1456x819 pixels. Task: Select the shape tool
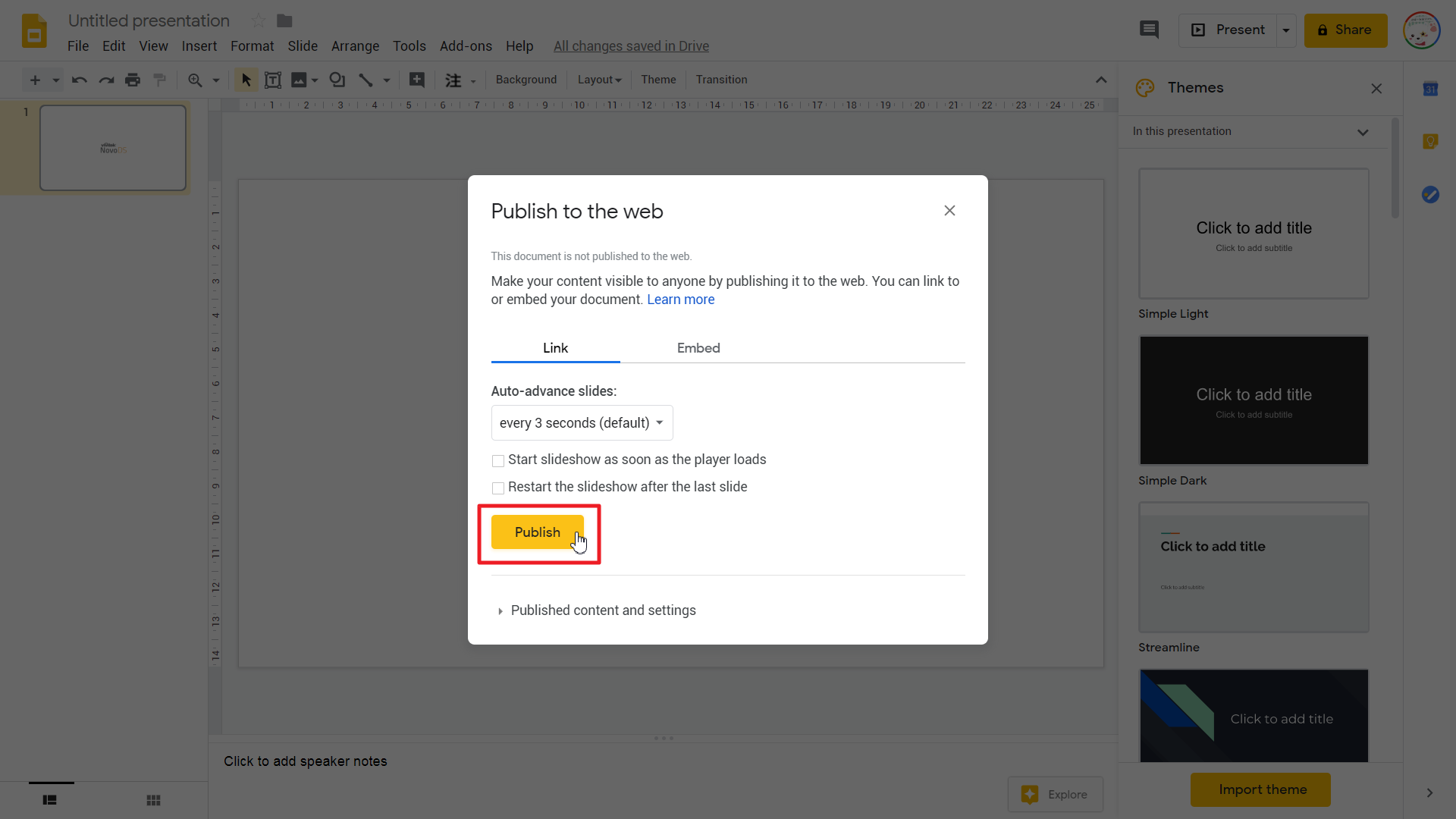[337, 80]
